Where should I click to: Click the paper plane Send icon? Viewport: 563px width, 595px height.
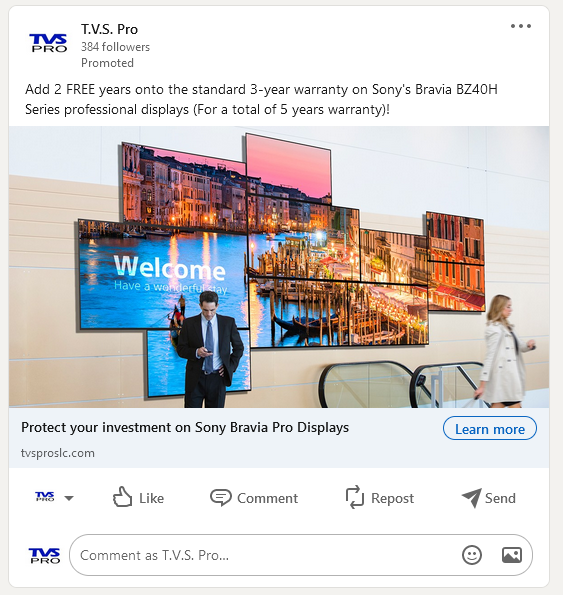(472, 497)
